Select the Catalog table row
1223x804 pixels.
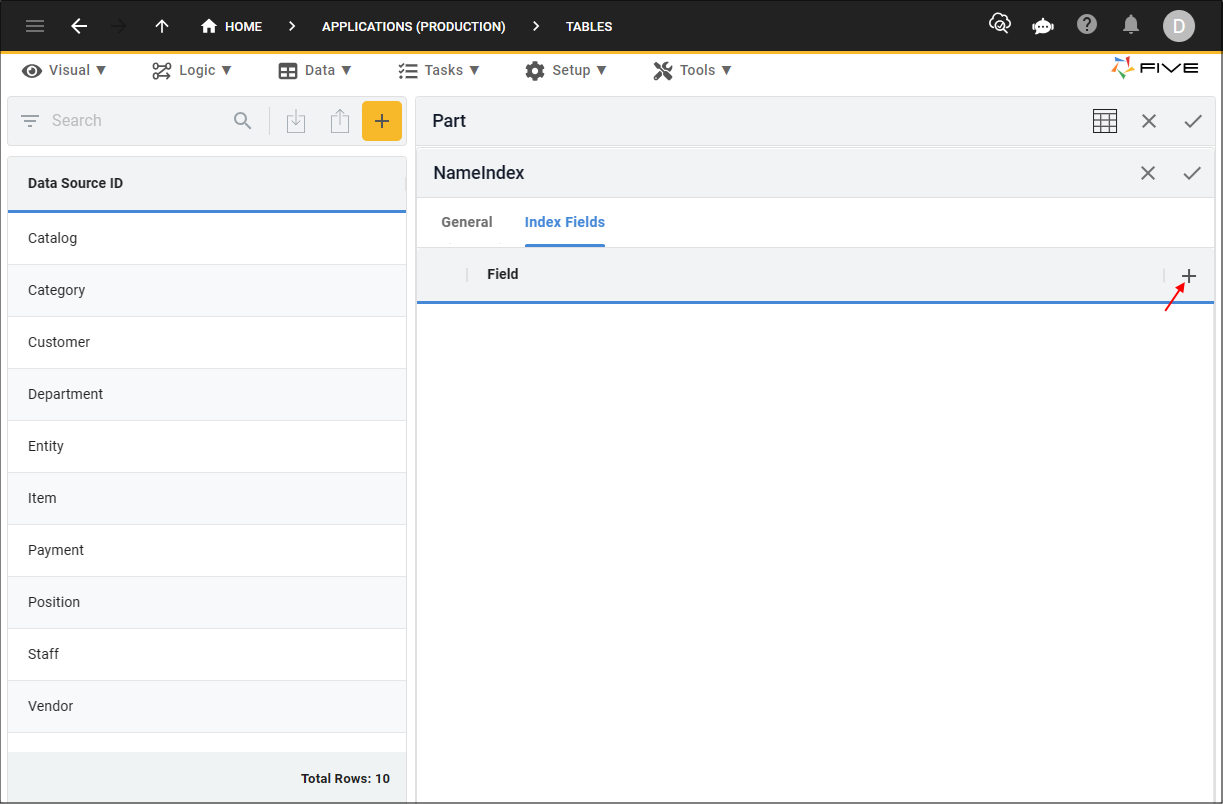(x=207, y=238)
